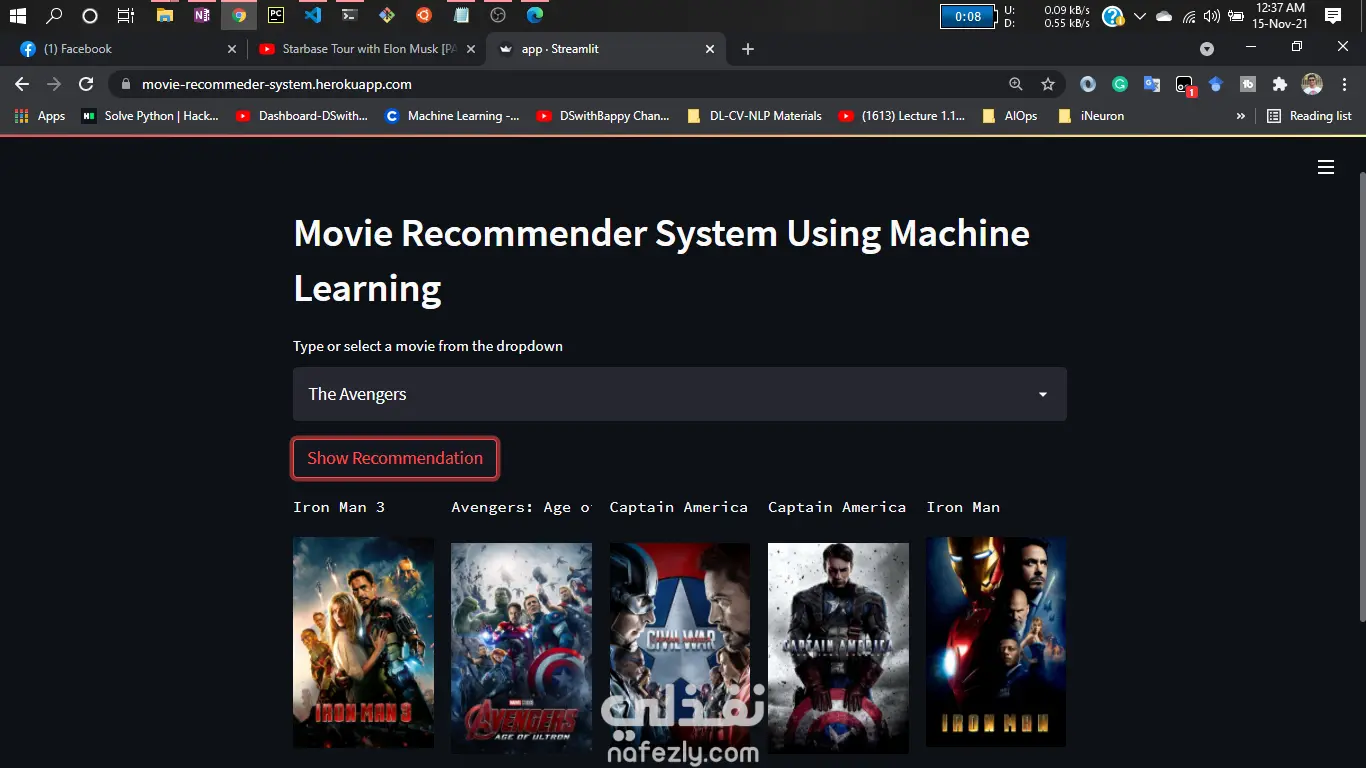Open the Iron Man poster
1366x768 pixels.
coord(996,642)
